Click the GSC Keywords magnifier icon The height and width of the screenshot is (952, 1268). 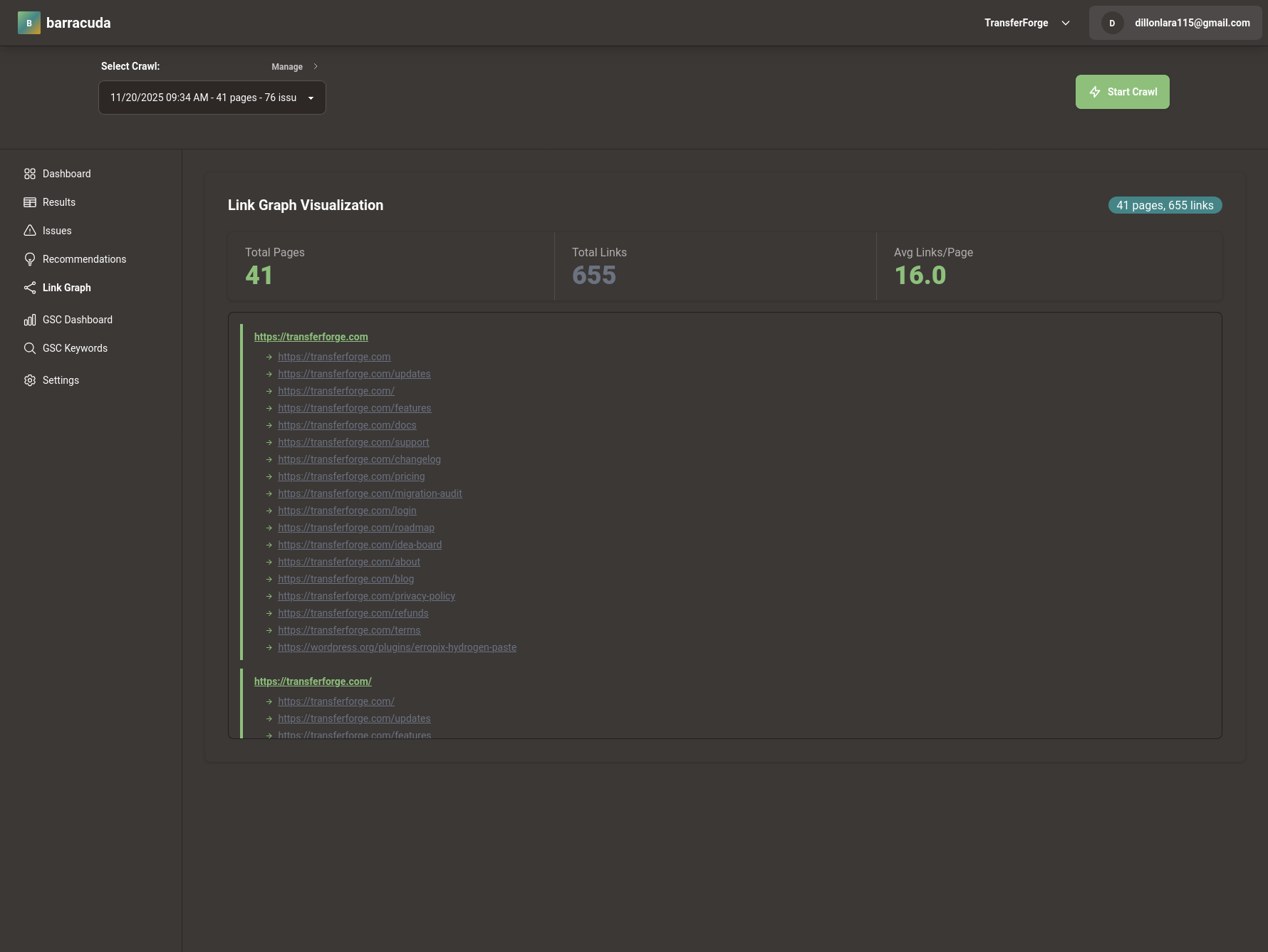coord(30,348)
